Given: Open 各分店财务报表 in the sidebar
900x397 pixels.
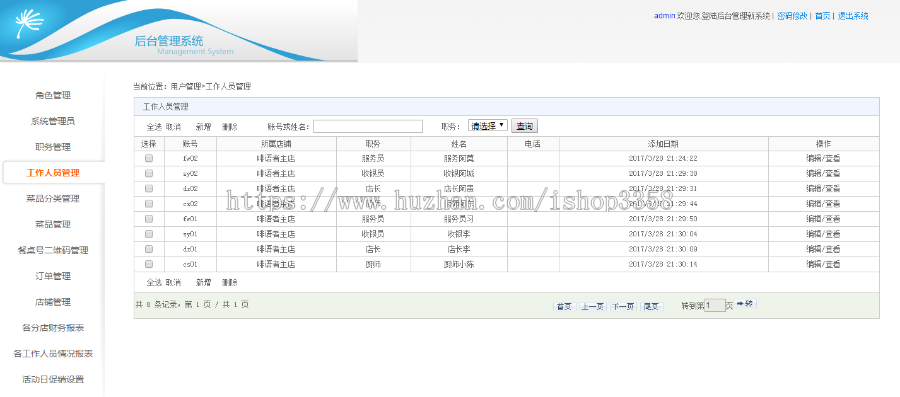Looking at the screenshot, I should pyautogui.click(x=53, y=328).
